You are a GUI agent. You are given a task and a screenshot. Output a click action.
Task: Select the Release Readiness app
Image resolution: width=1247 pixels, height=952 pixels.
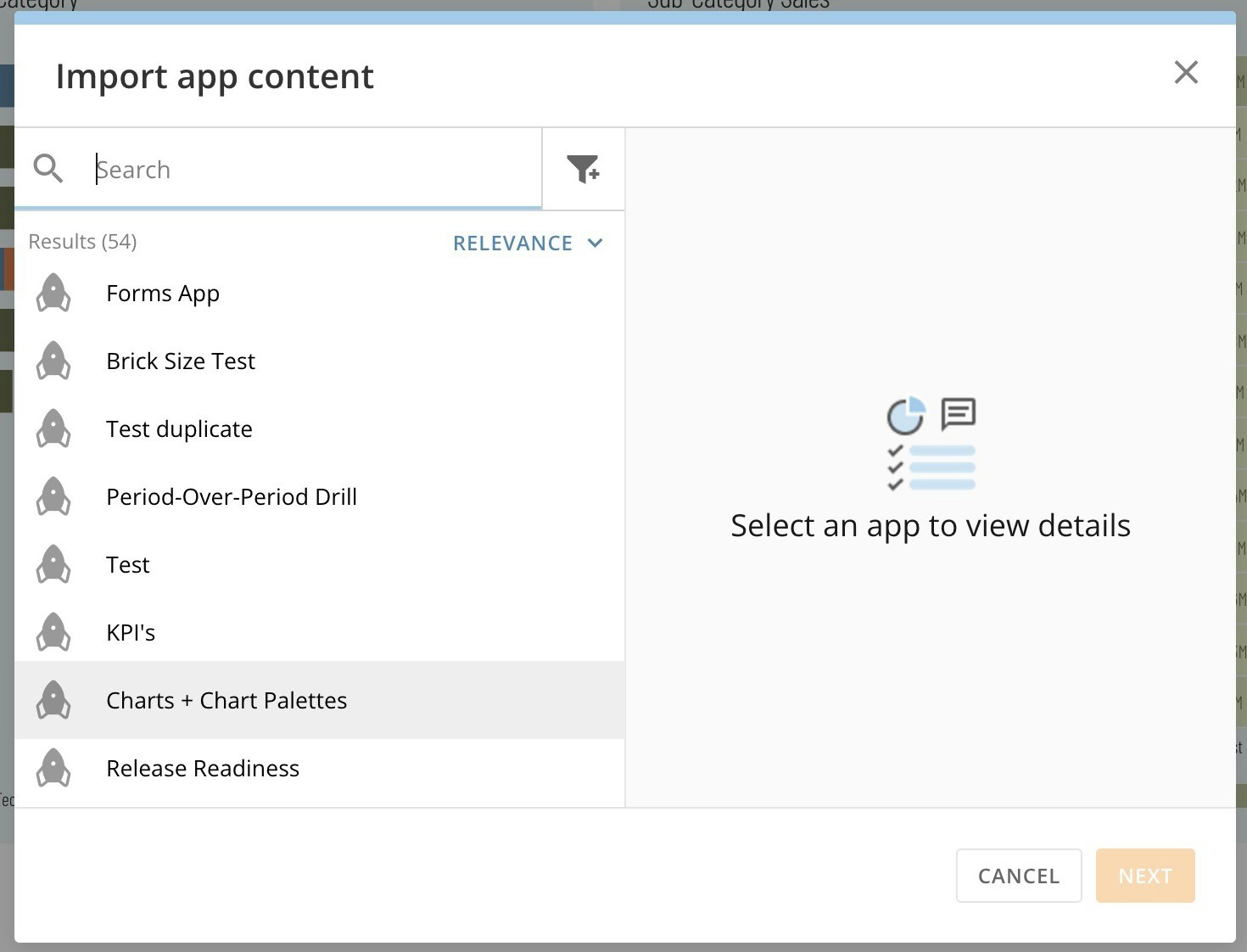tap(202, 768)
